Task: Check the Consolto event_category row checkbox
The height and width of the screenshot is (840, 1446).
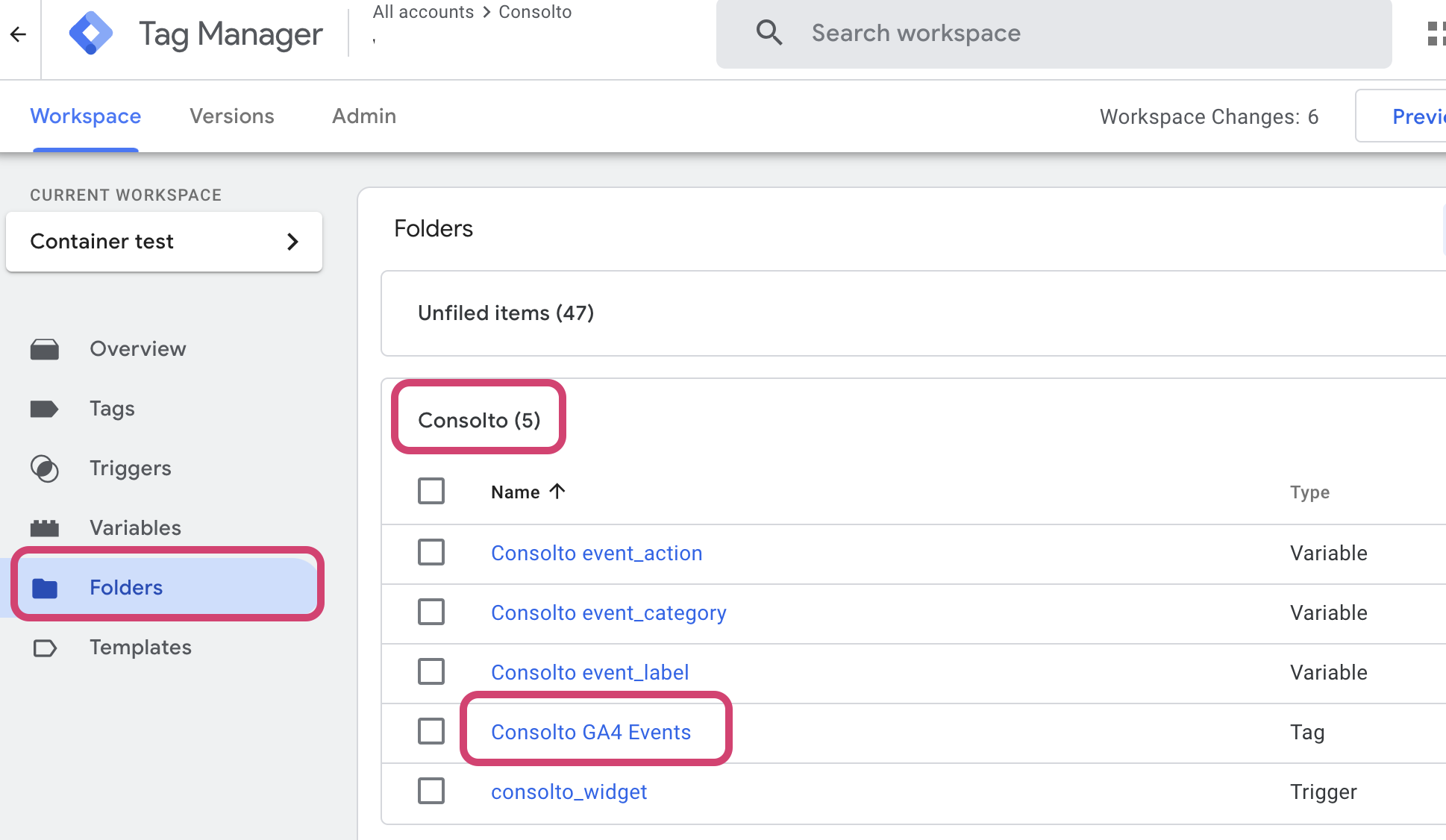Action: pos(431,612)
